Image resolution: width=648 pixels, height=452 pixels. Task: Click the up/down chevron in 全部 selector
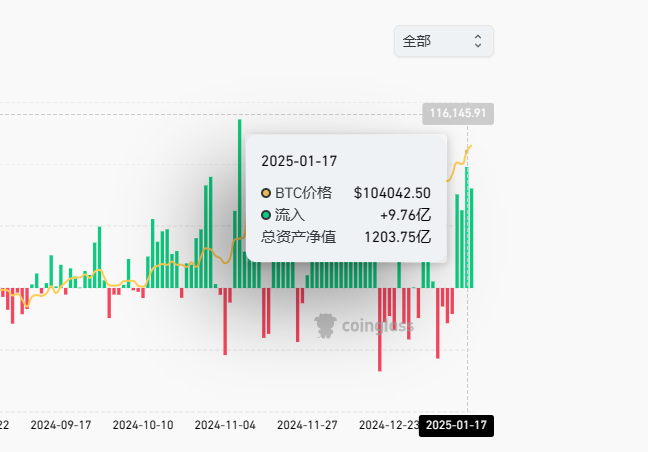click(478, 41)
